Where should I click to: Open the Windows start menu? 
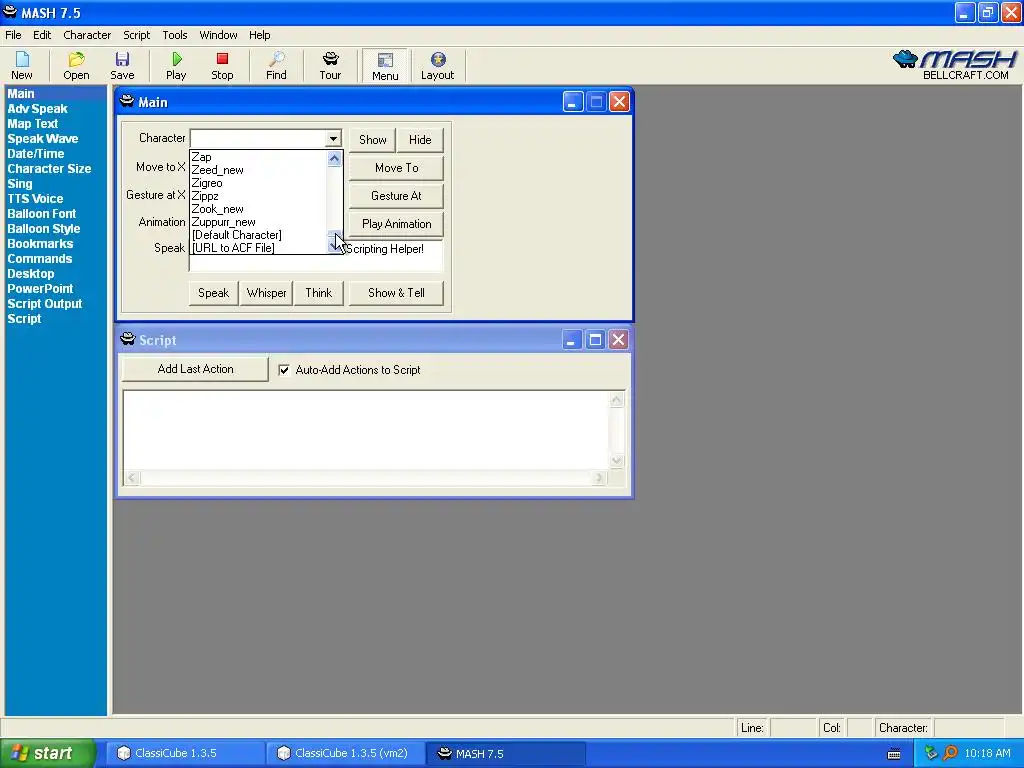(47, 753)
